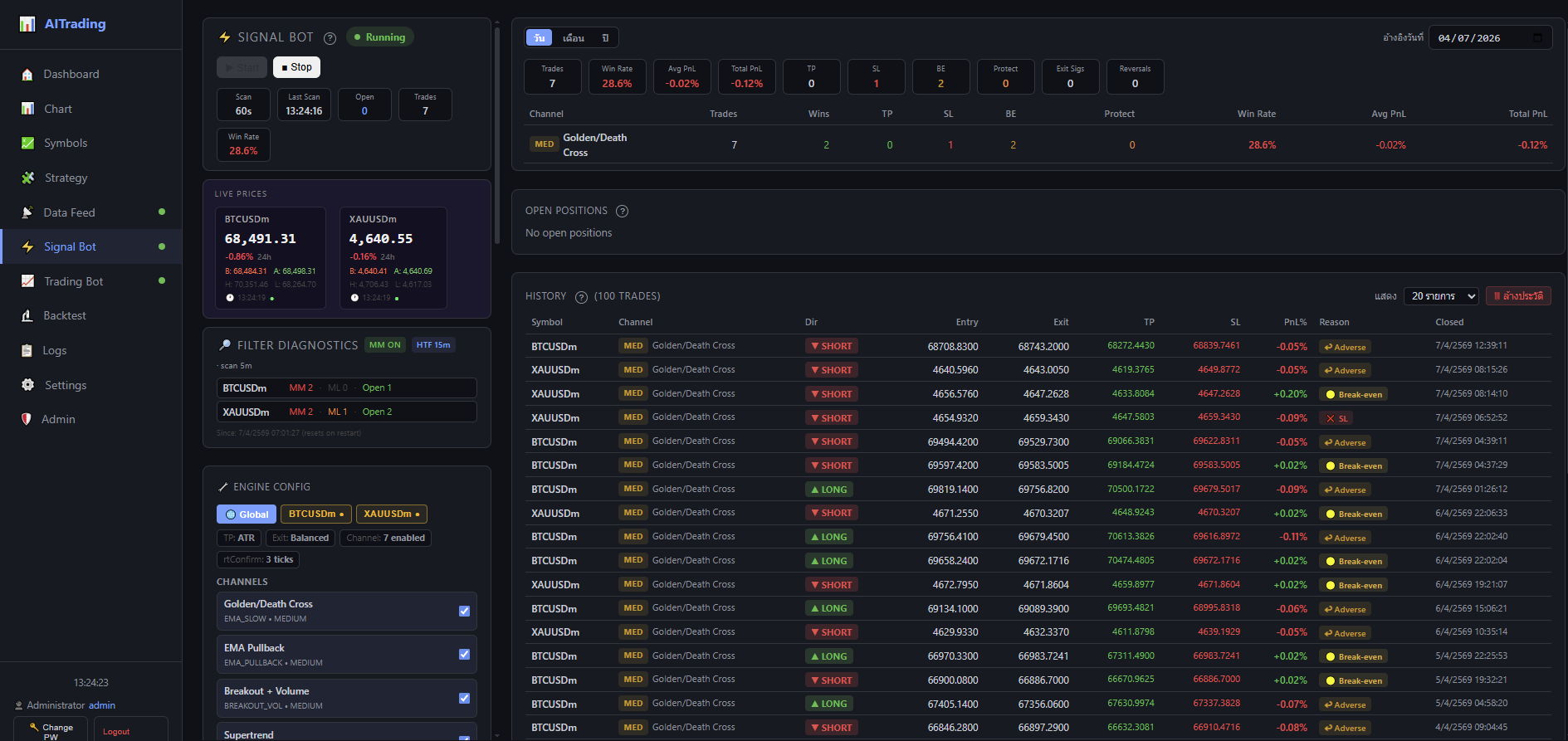The image size is (1568, 741).
Task: Stop the Signal Bot
Action: click(296, 67)
